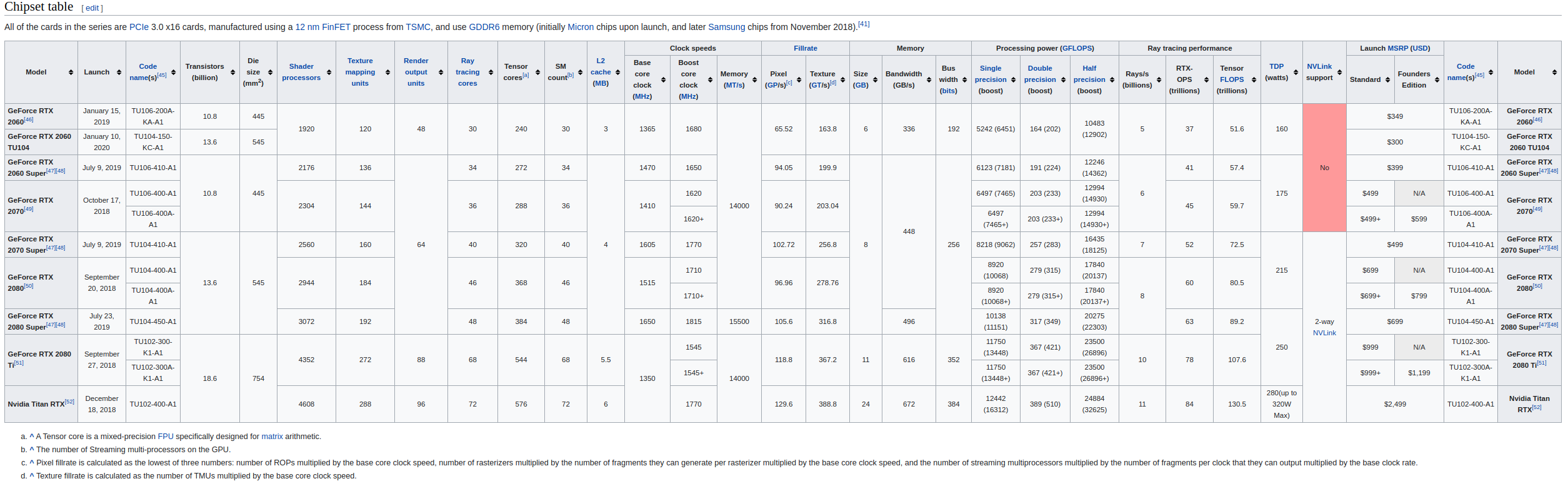Viewport: 1568px width, 486px height.
Task: Sort by NVLink support column arrows
Action: pyautogui.click(x=1339, y=73)
